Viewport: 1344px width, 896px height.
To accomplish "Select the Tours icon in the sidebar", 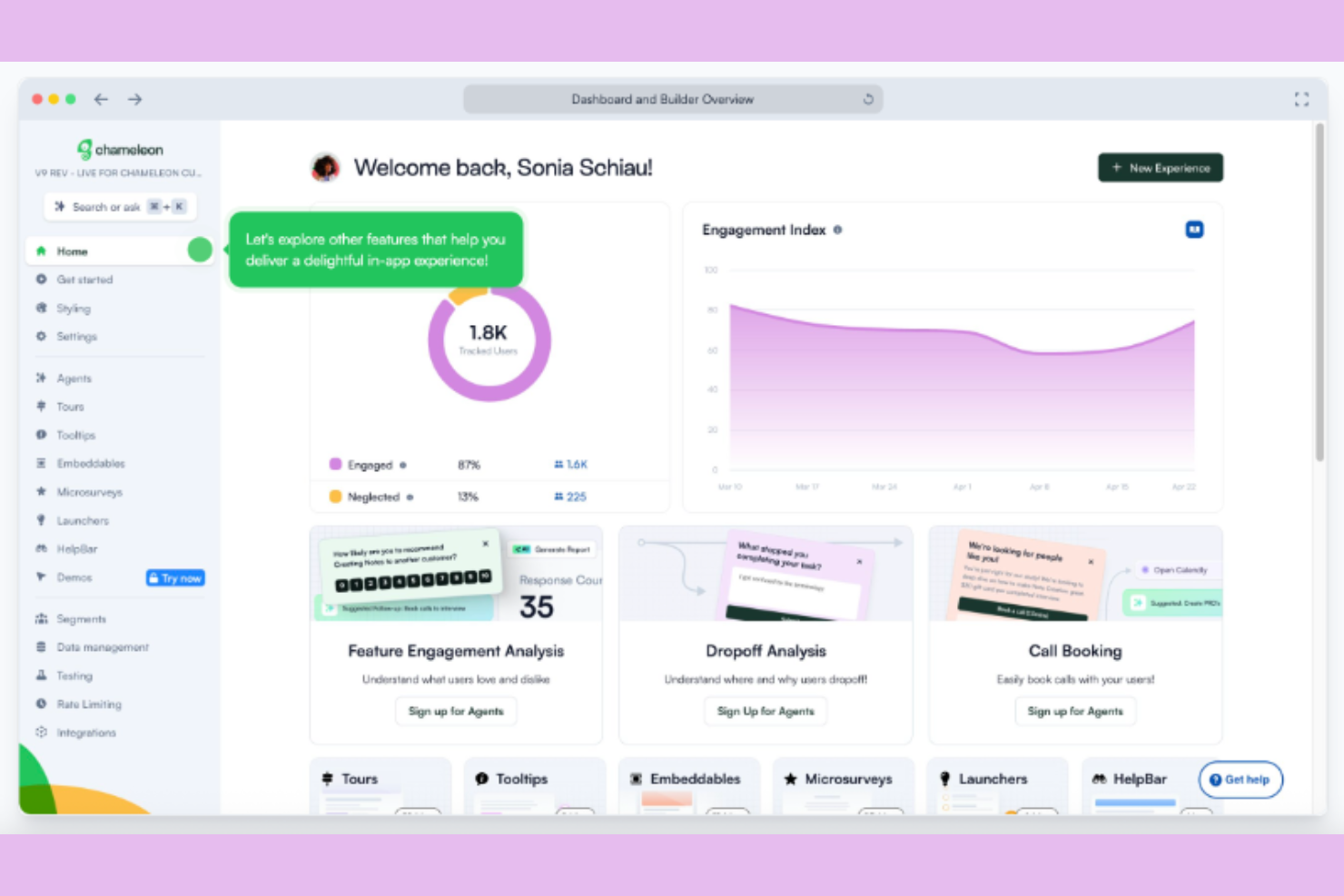I will pos(41,407).
